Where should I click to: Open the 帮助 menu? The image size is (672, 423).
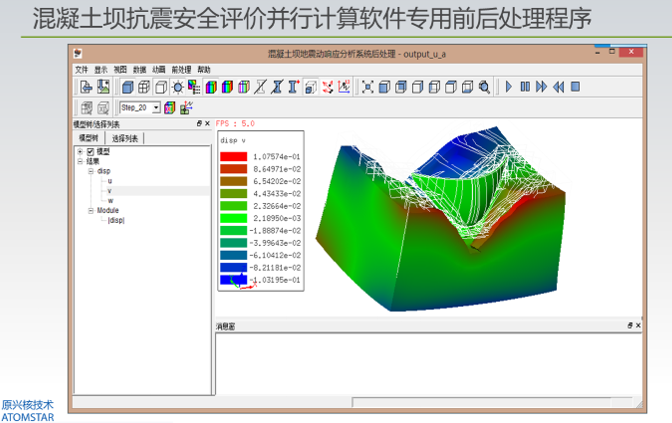(204, 69)
